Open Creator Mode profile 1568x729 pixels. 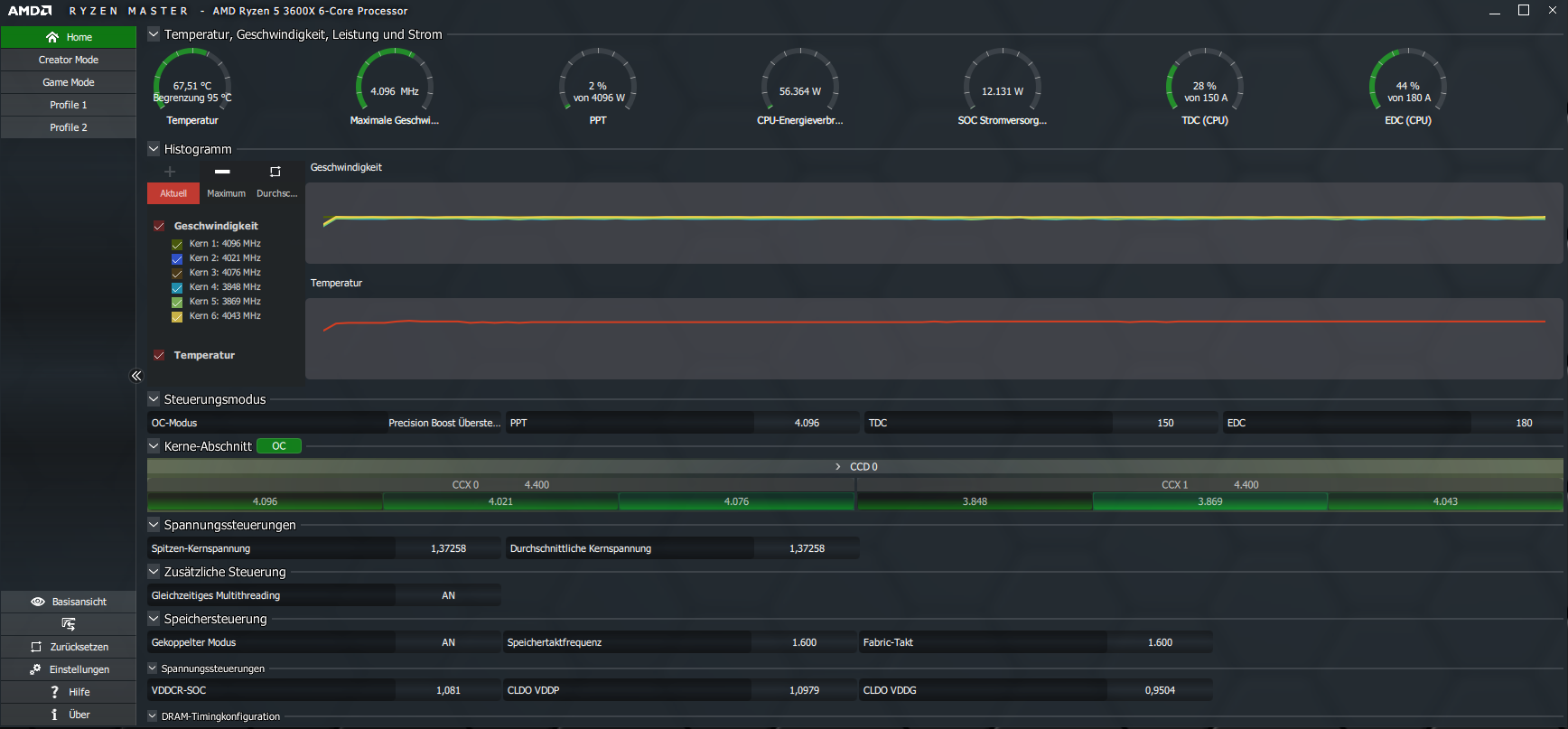(x=69, y=60)
